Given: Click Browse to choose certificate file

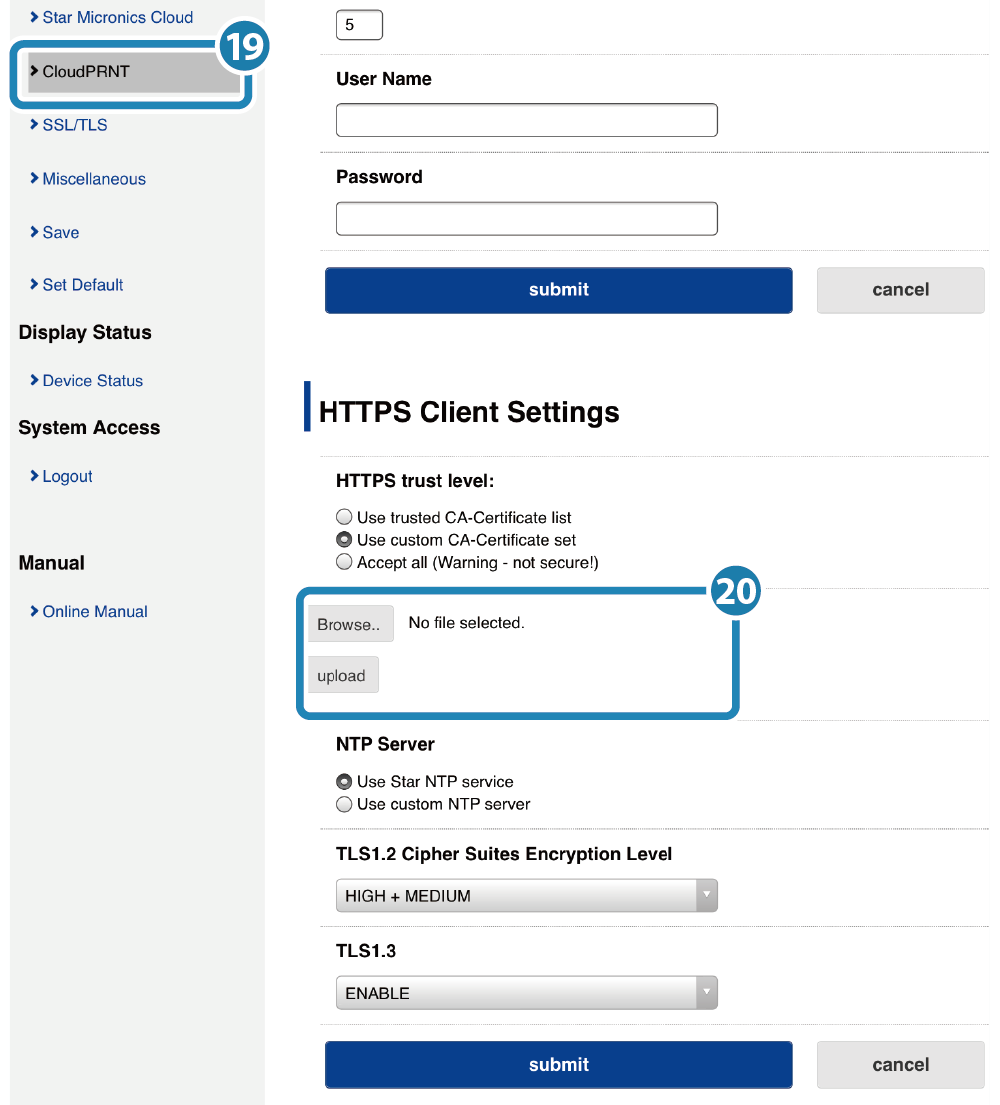Looking at the screenshot, I should tap(349, 624).
